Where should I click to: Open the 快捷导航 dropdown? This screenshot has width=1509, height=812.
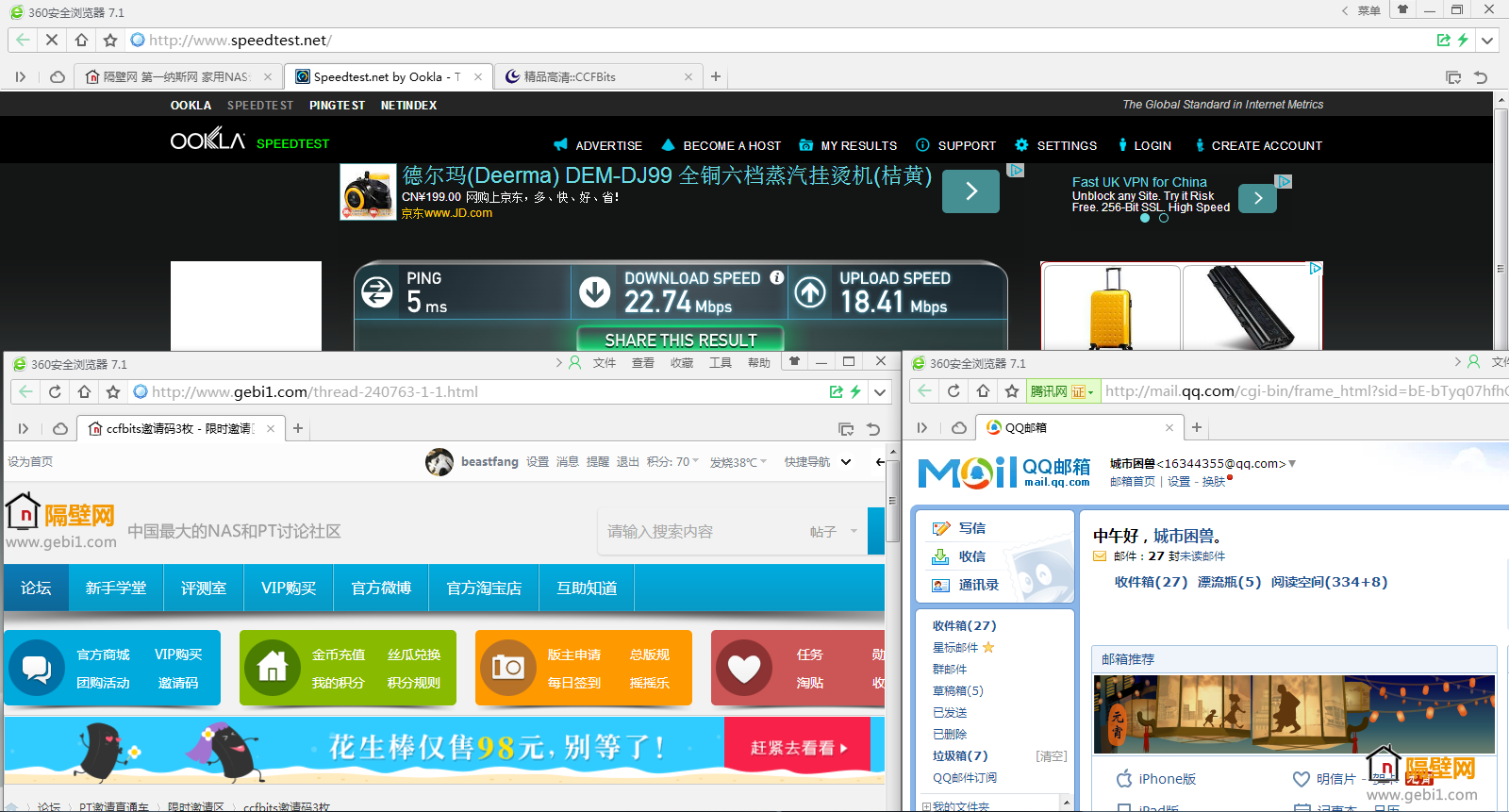click(818, 461)
